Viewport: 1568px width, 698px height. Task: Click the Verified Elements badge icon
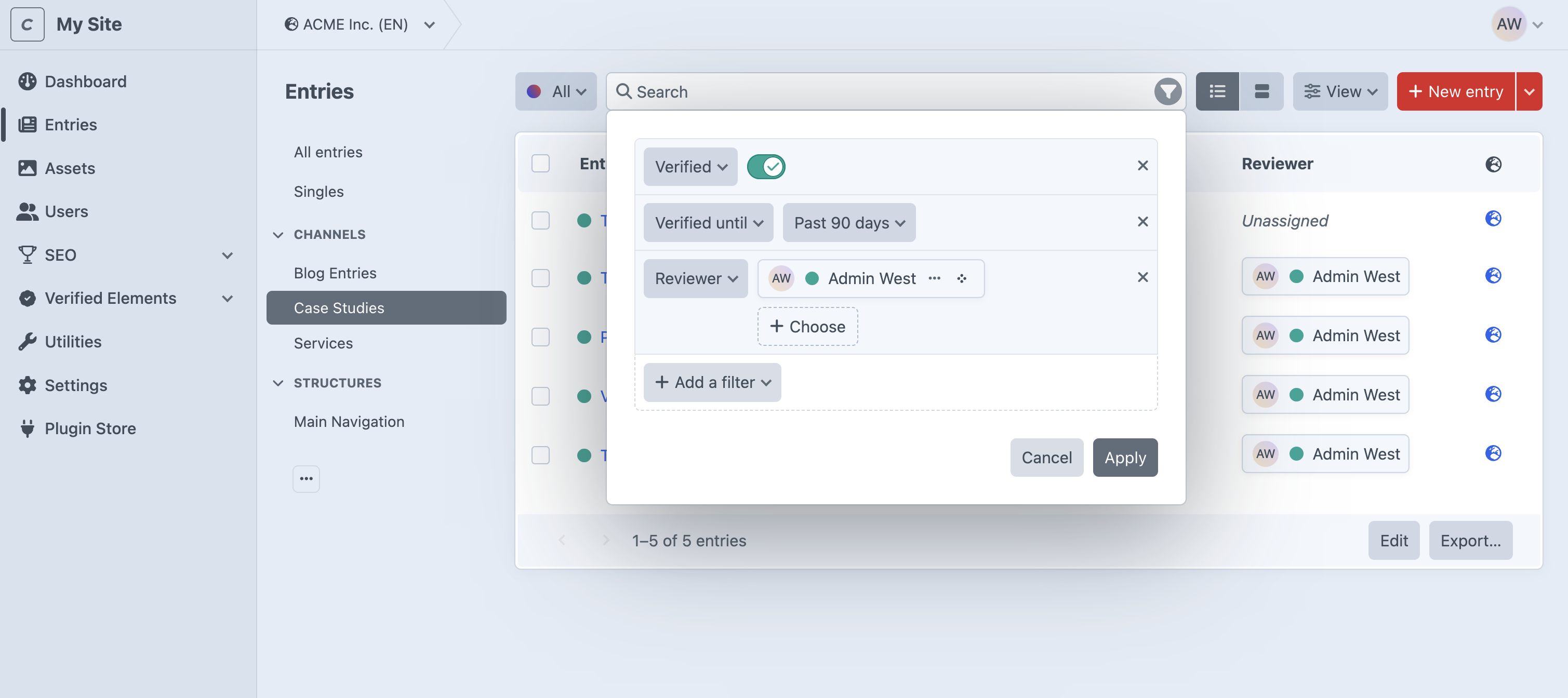[28, 298]
